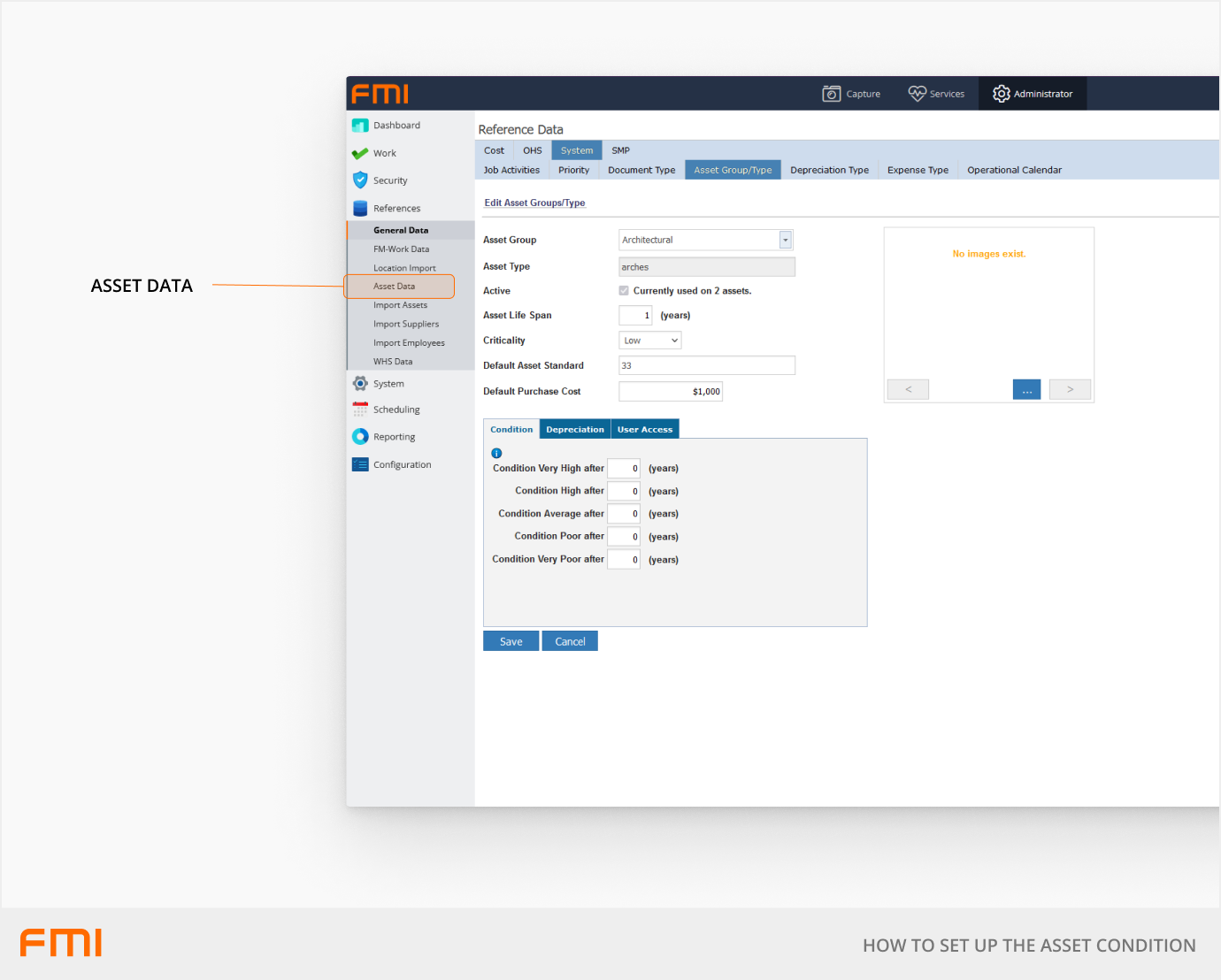Click the Reporting icon in sidebar
This screenshot has width=1221, height=980.
point(360,437)
